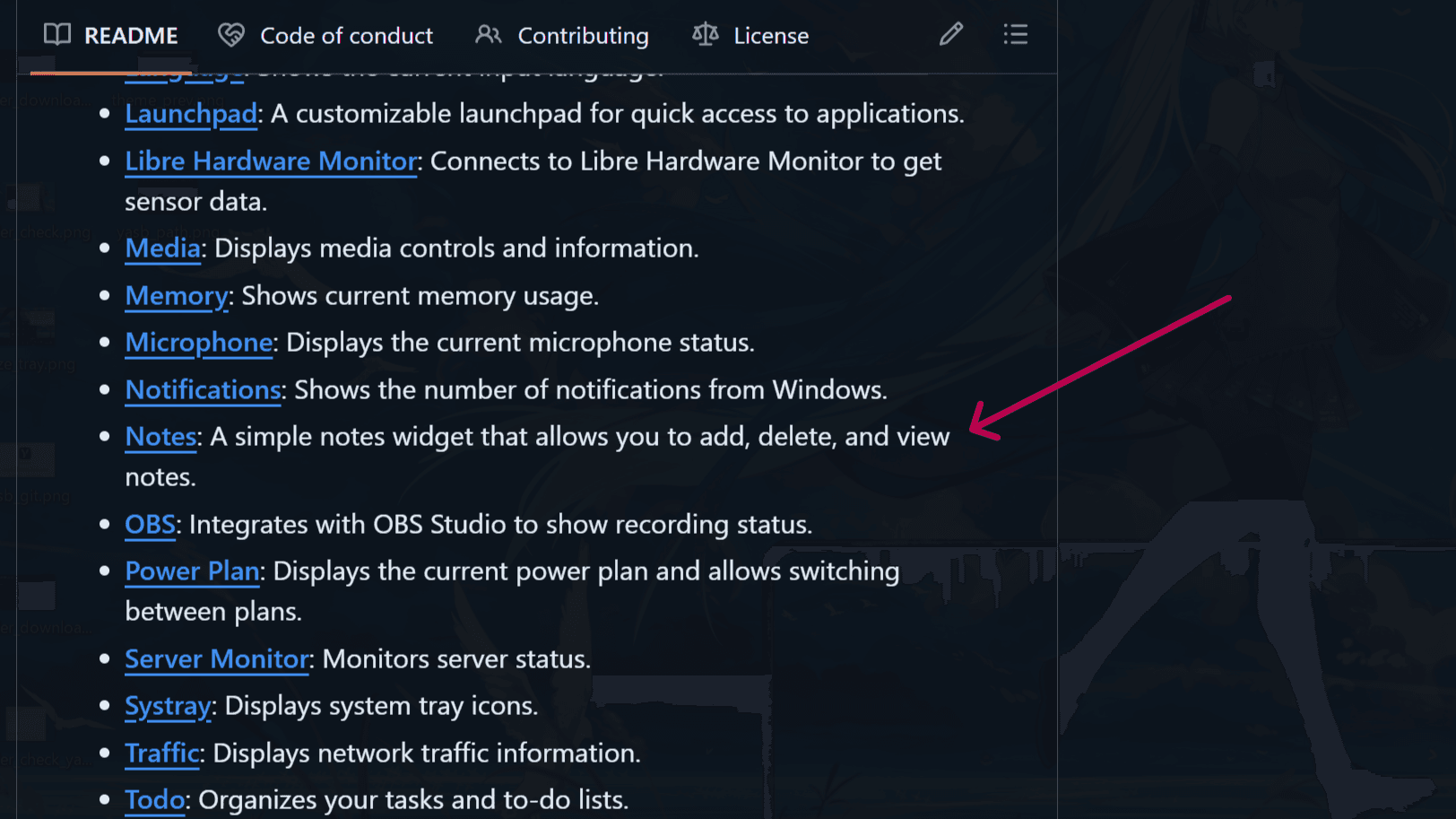Open the Microphone widget link
Screen dimensions: 1456x819
199,343
